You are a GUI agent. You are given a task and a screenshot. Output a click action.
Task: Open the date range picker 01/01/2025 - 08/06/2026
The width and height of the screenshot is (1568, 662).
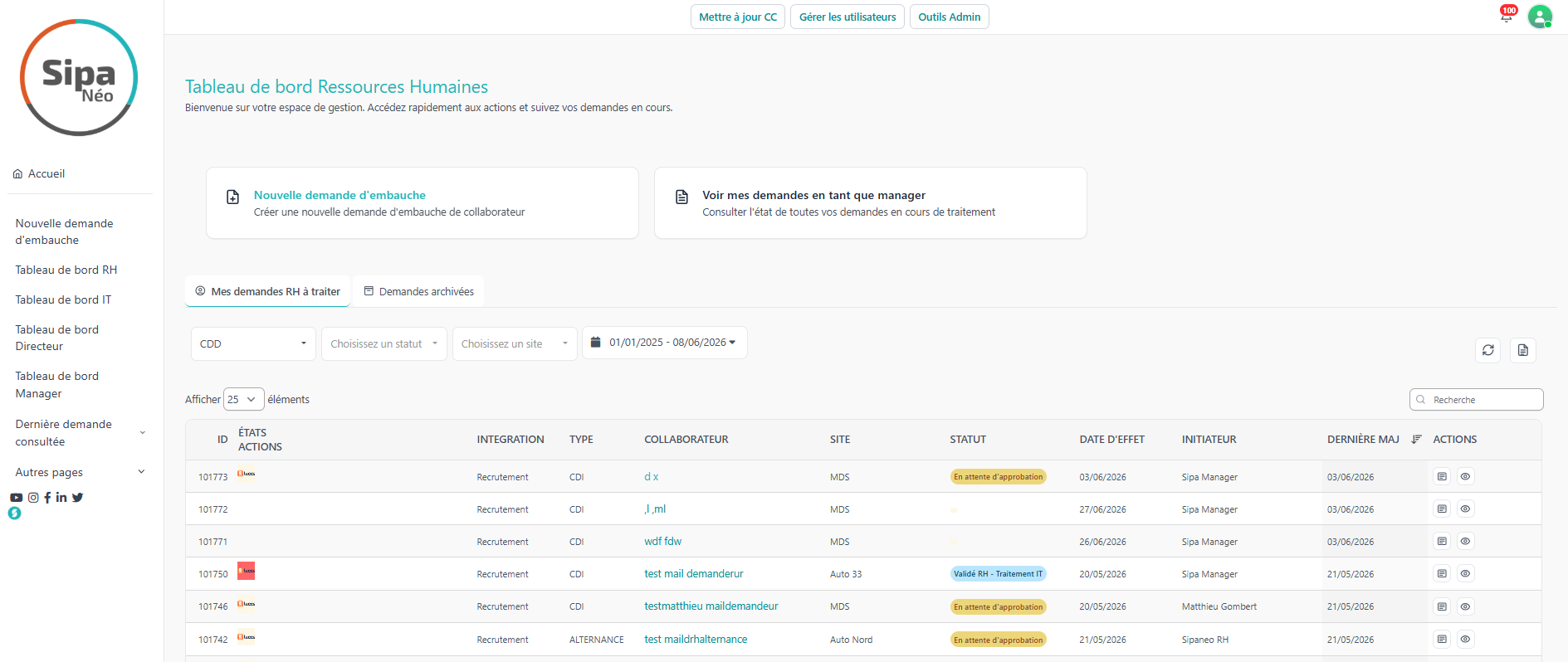665,343
